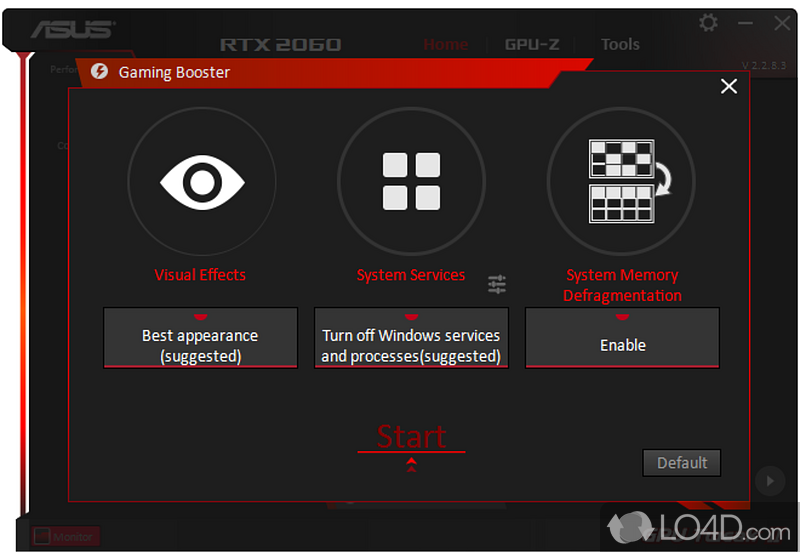Click the Monitor button at bottom left
The image size is (800, 552).
pos(65,537)
